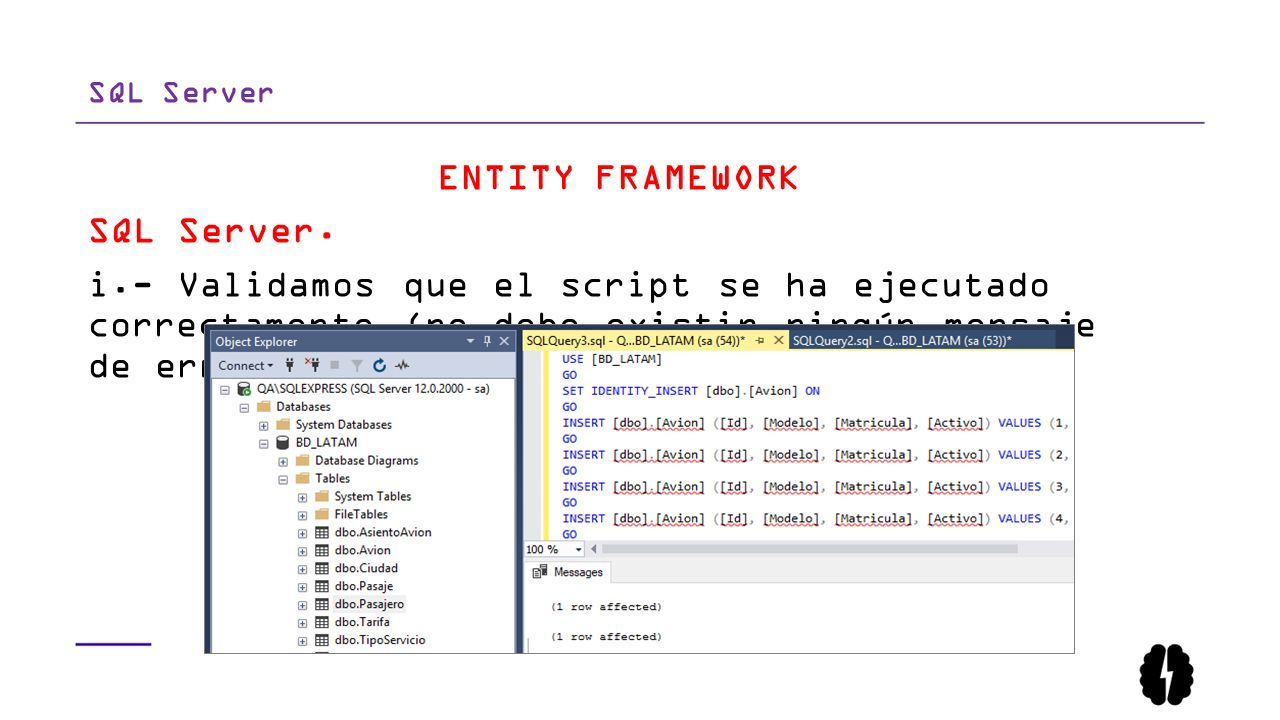The width and height of the screenshot is (1280, 720).
Task: Click the Database Diagrams folder icon
Action: (302, 460)
